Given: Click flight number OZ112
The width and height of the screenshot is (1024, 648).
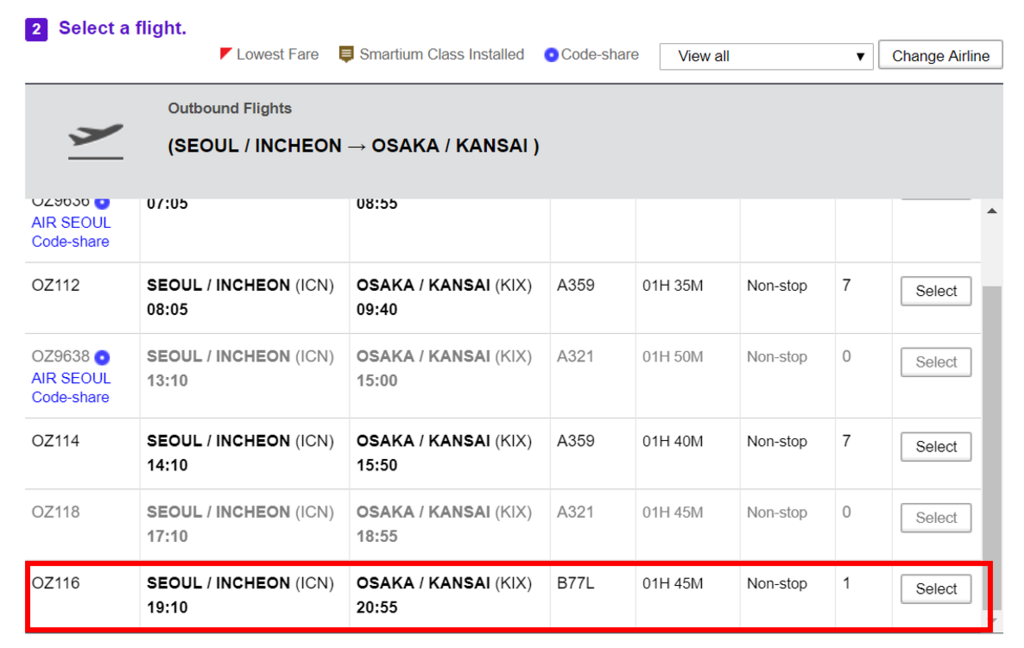Looking at the screenshot, I should point(56,285).
